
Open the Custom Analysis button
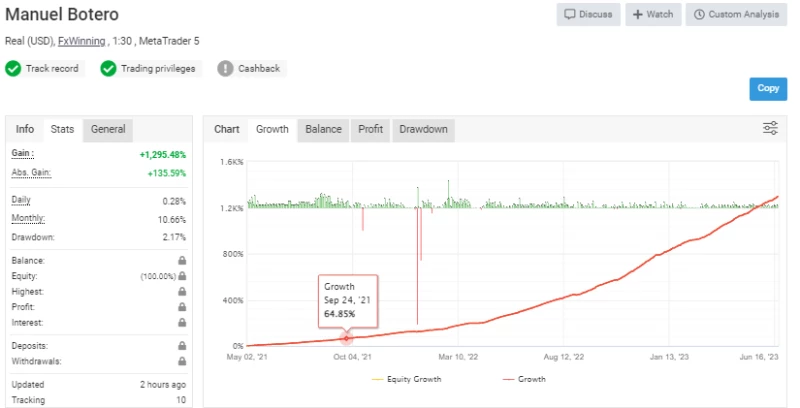(x=736, y=15)
